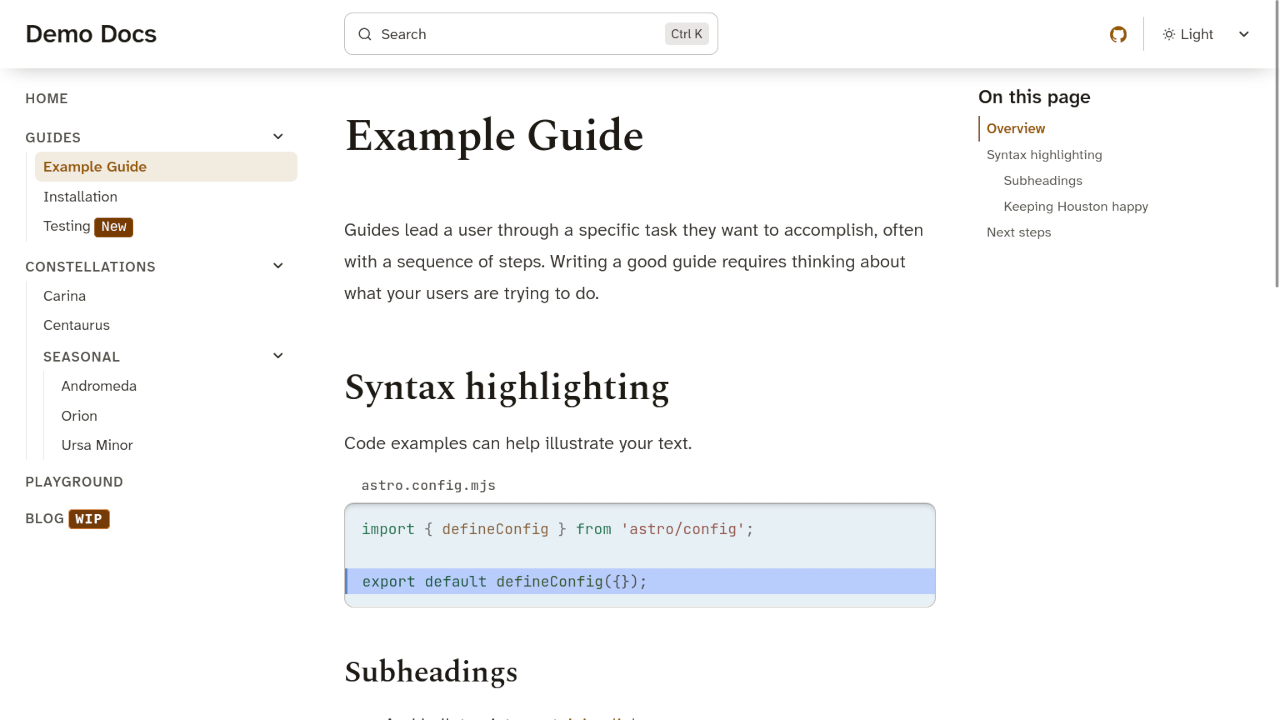Open the Light theme dropdown
This screenshot has height=720, width=1280.
[x=1206, y=34]
